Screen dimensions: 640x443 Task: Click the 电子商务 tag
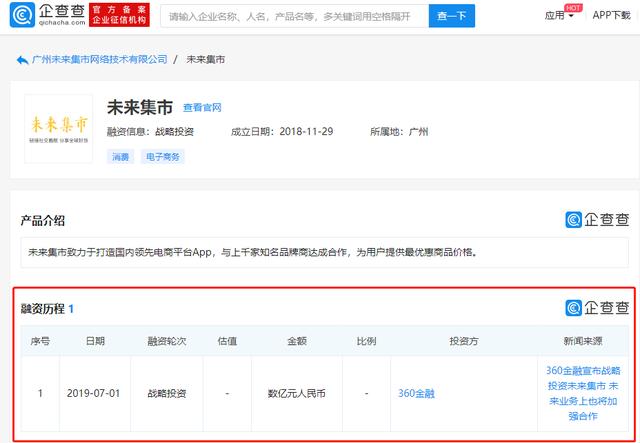pos(163,157)
